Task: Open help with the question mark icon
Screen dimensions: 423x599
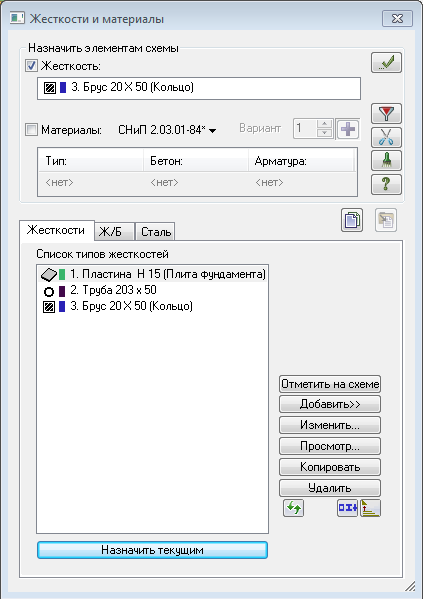Action: (x=386, y=184)
